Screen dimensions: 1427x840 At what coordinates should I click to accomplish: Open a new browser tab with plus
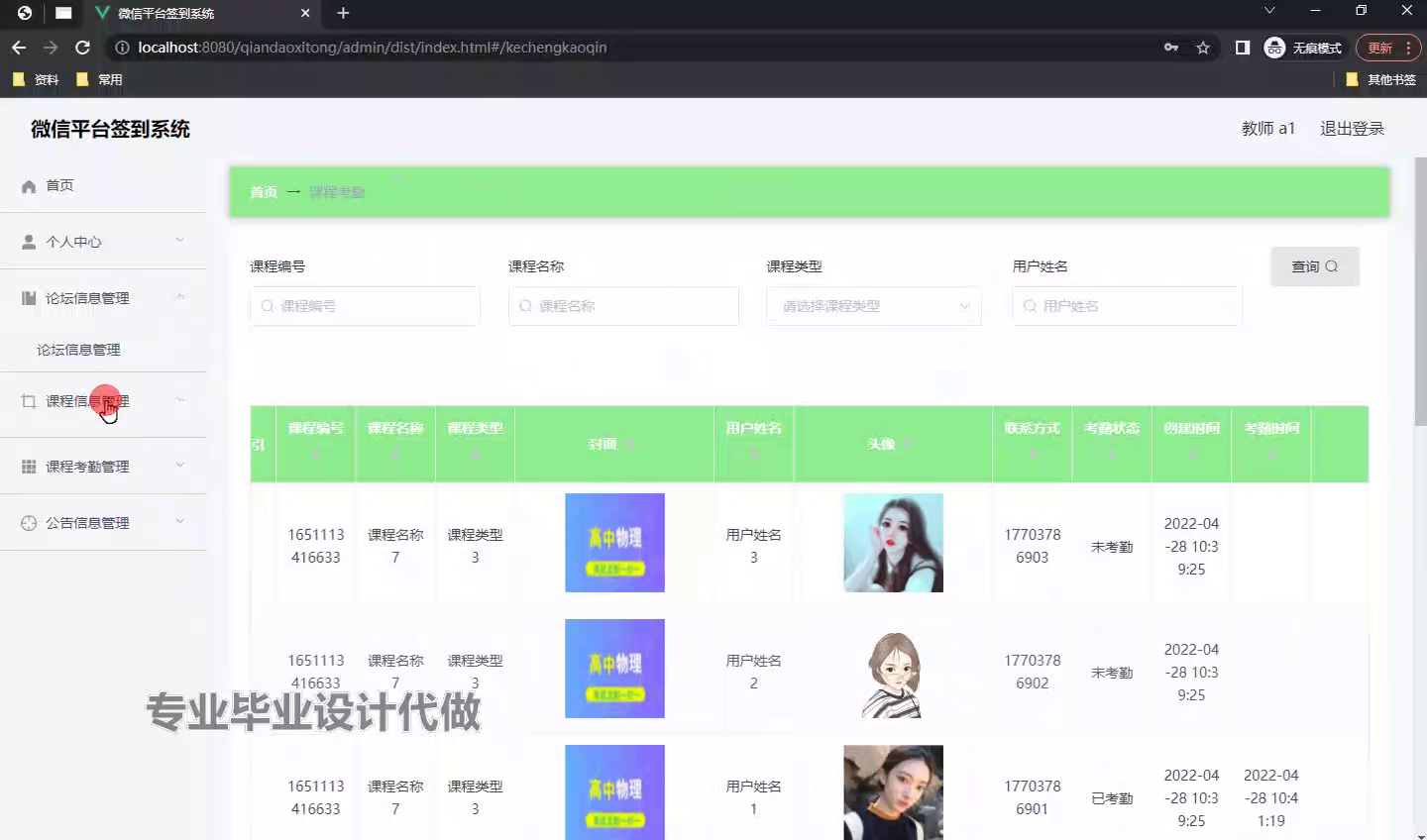click(x=343, y=13)
